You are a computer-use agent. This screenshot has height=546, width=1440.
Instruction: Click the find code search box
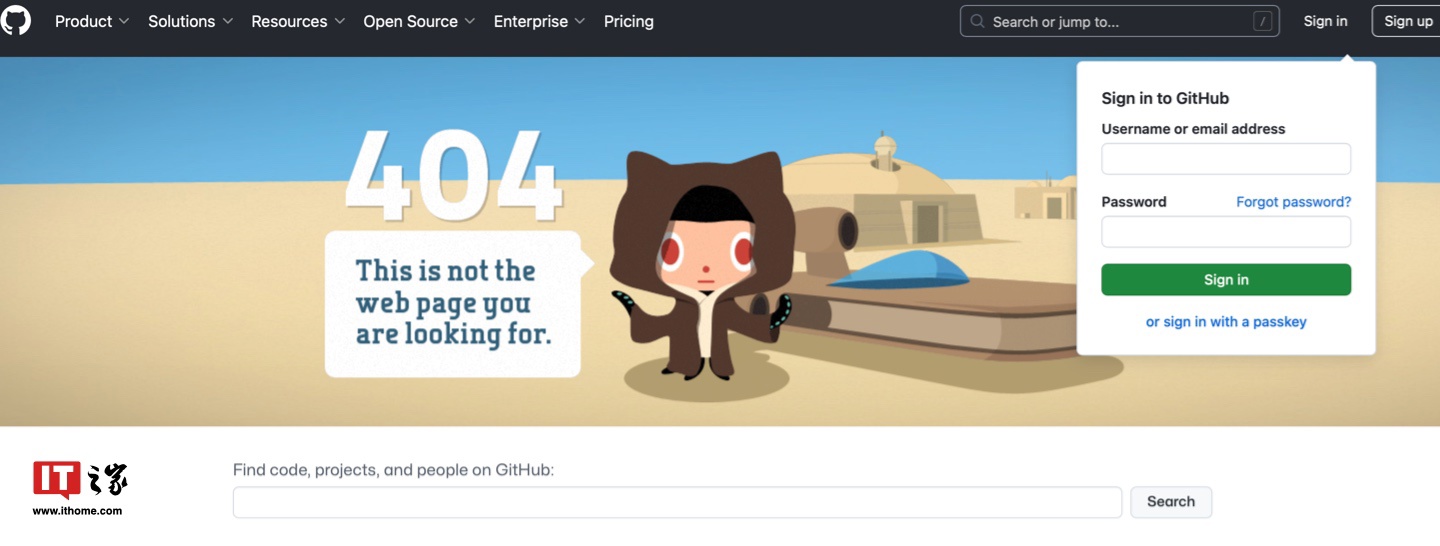(x=677, y=502)
